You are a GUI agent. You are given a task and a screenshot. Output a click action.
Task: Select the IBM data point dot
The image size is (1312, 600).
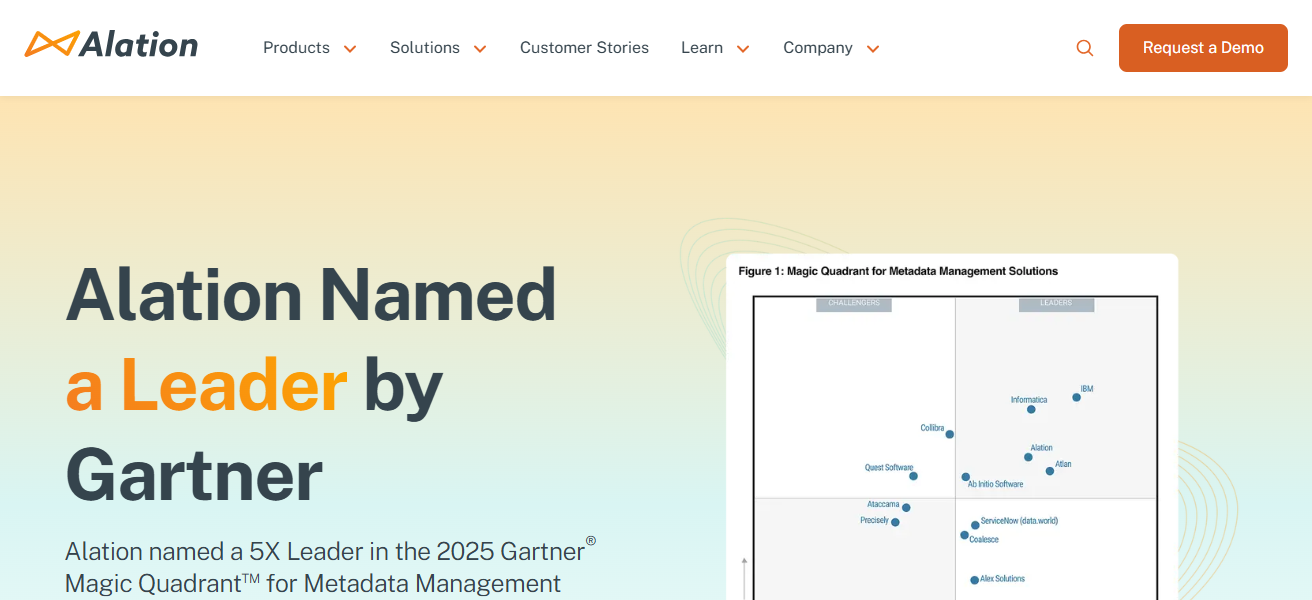[x=1076, y=397]
